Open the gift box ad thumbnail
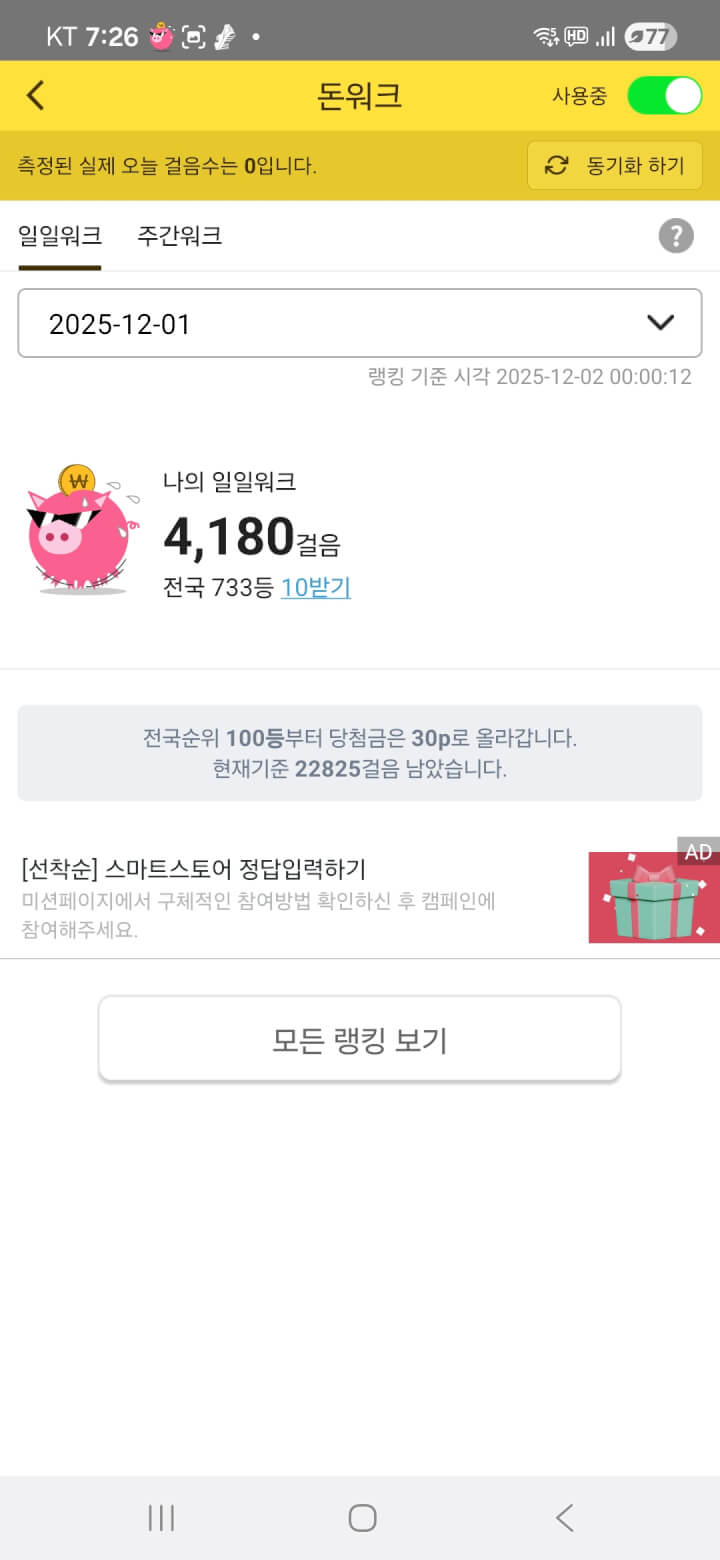The width and height of the screenshot is (720, 1560). [x=653, y=897]
